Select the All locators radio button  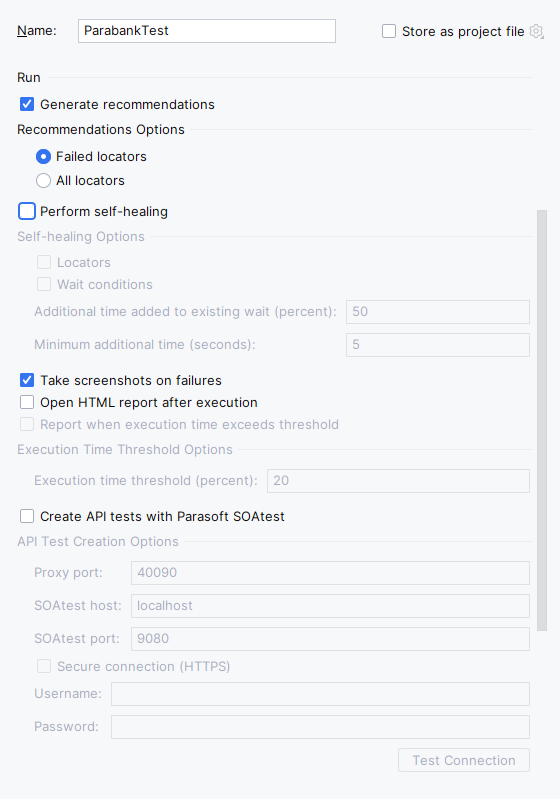43,180
